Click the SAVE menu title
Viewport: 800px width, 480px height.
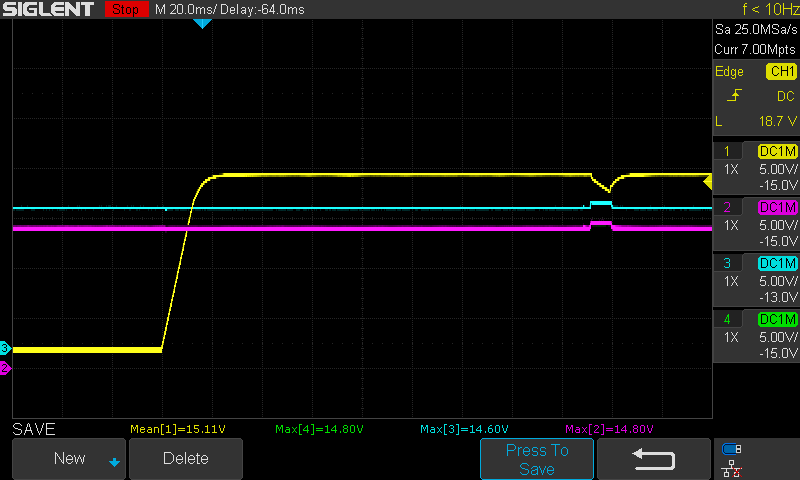(34, 429)
